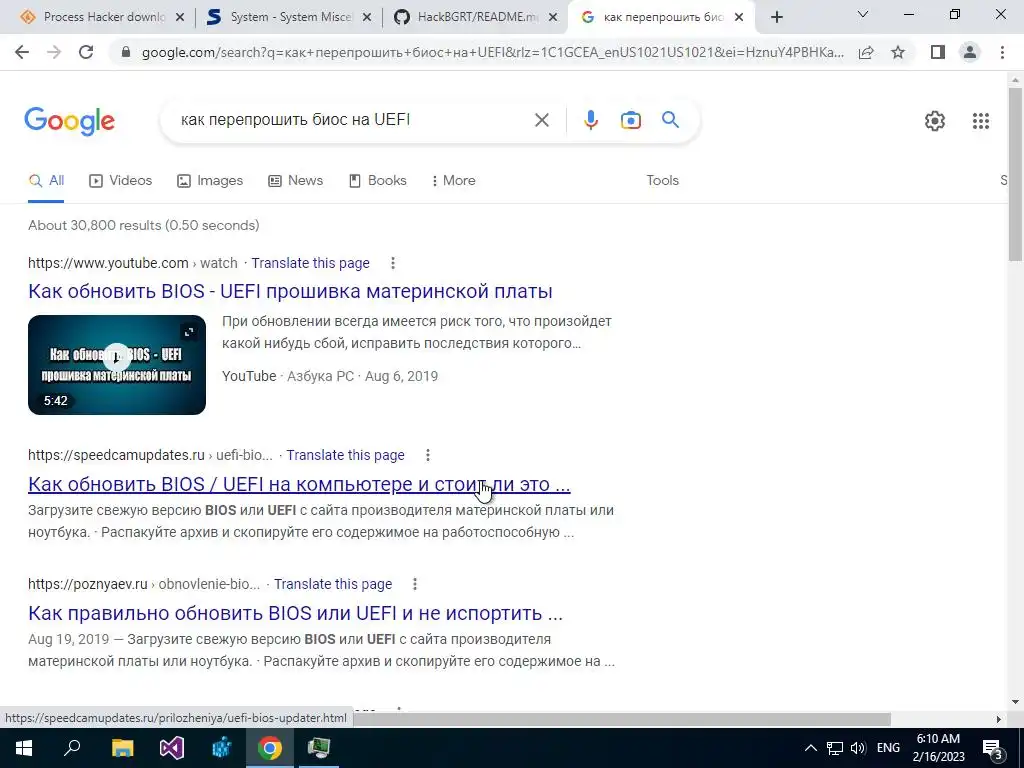Viewport: 1024px width, 768px height.
Task: Click the Google logo
Action: click(x=69, y=121)
